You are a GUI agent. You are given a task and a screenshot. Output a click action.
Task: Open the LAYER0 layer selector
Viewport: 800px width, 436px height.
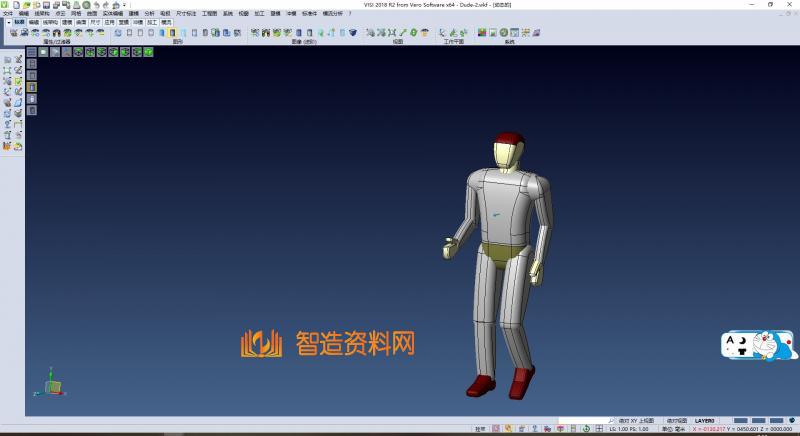click(705, 421)
